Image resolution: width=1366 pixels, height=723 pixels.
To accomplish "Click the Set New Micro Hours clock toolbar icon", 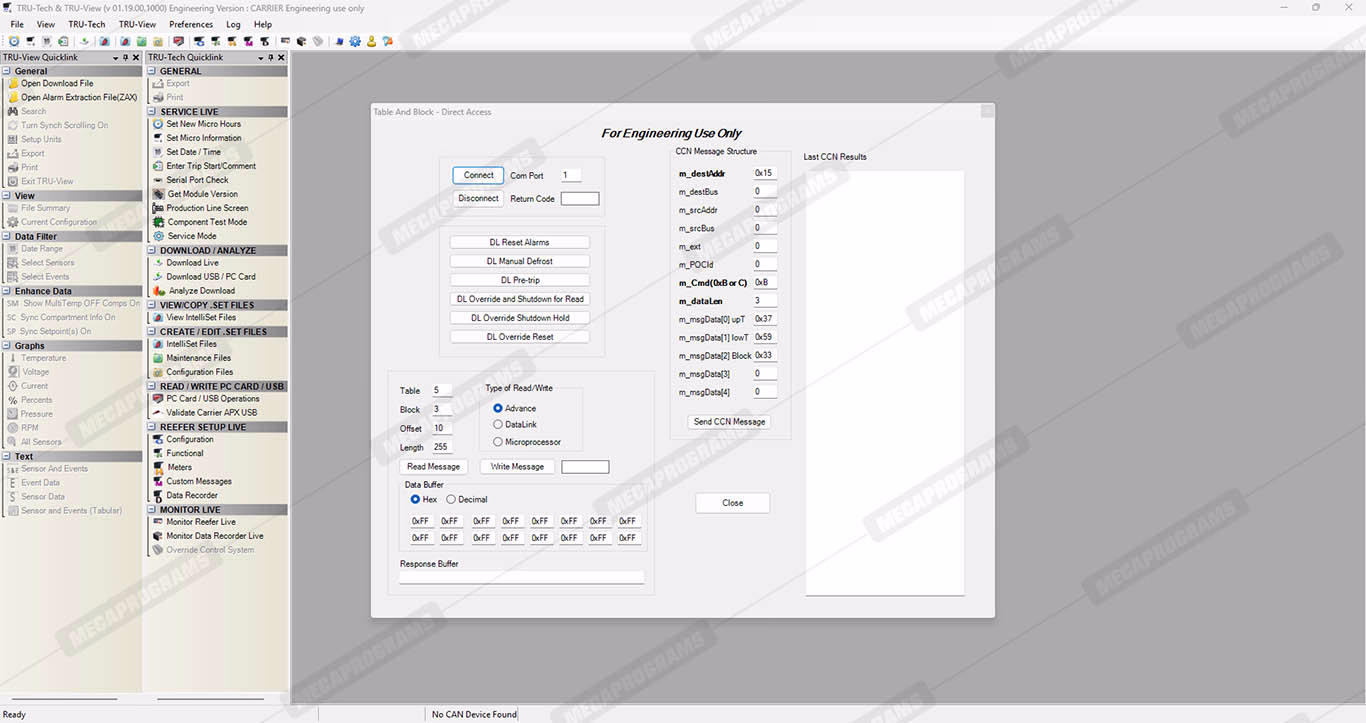I will 14,42.
